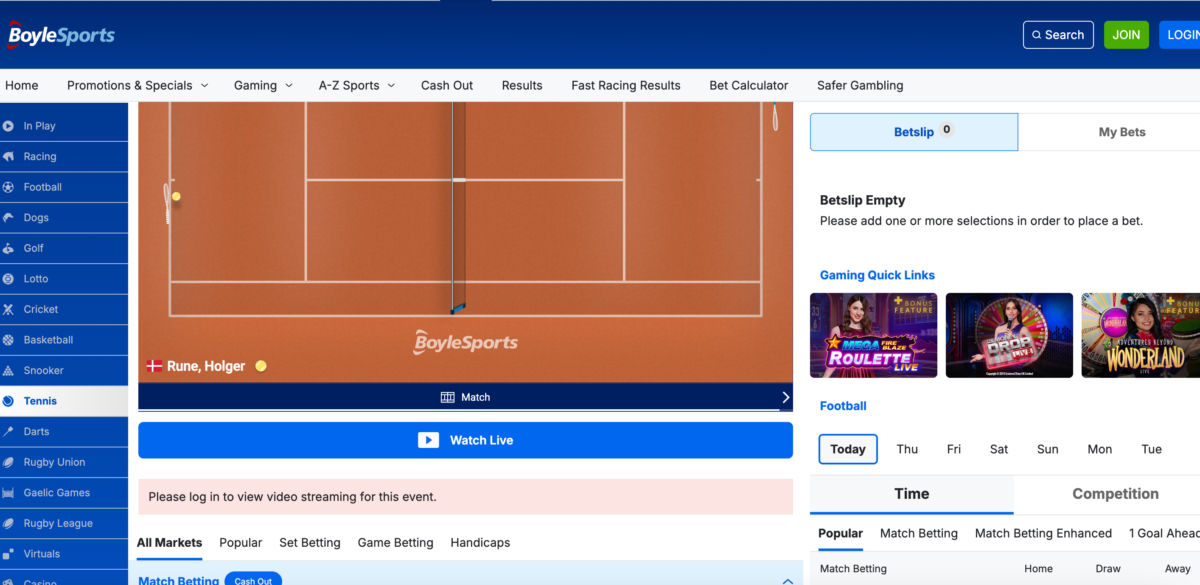Select the Popular football markets tab
The width and height of the screenshot is (1200, 585).
(x=841, y=534)
